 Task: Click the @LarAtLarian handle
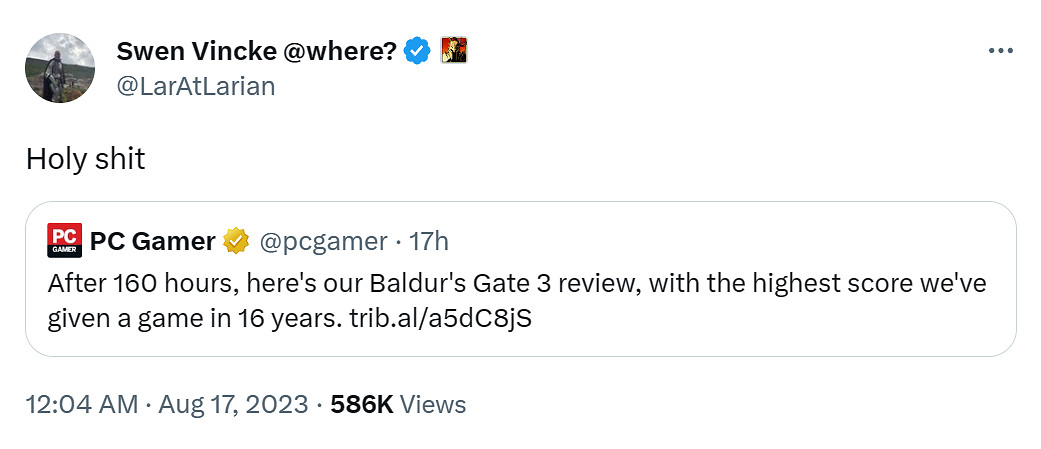coord(195,85)
